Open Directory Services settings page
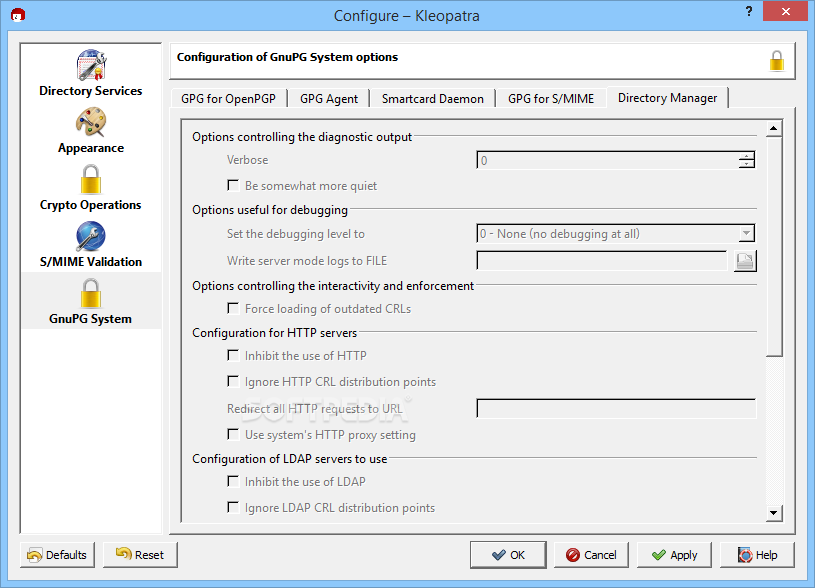The height and width of the screenshot is (588, 815). click(x=91, y=74)
